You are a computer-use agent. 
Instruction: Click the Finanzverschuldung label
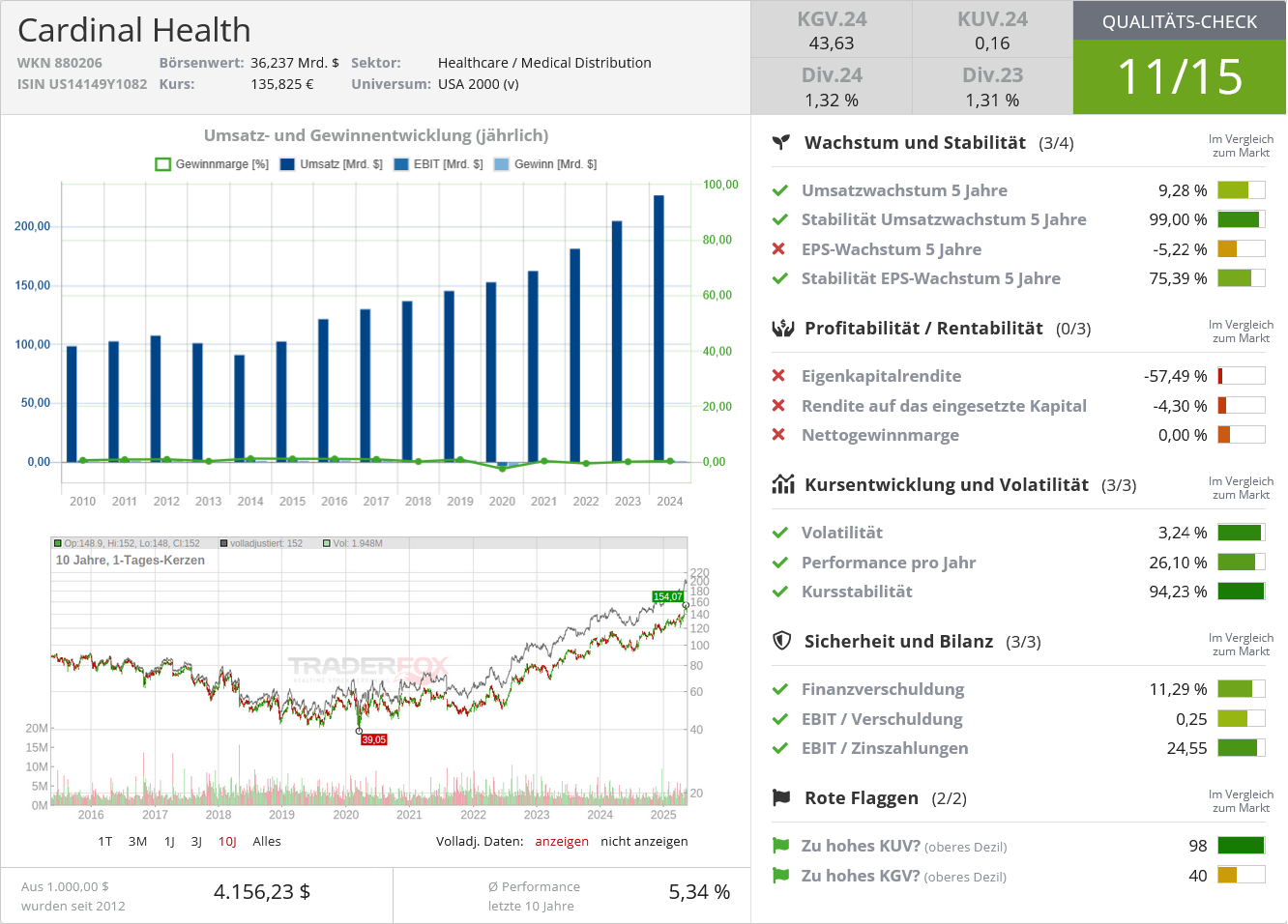[883, 689]
